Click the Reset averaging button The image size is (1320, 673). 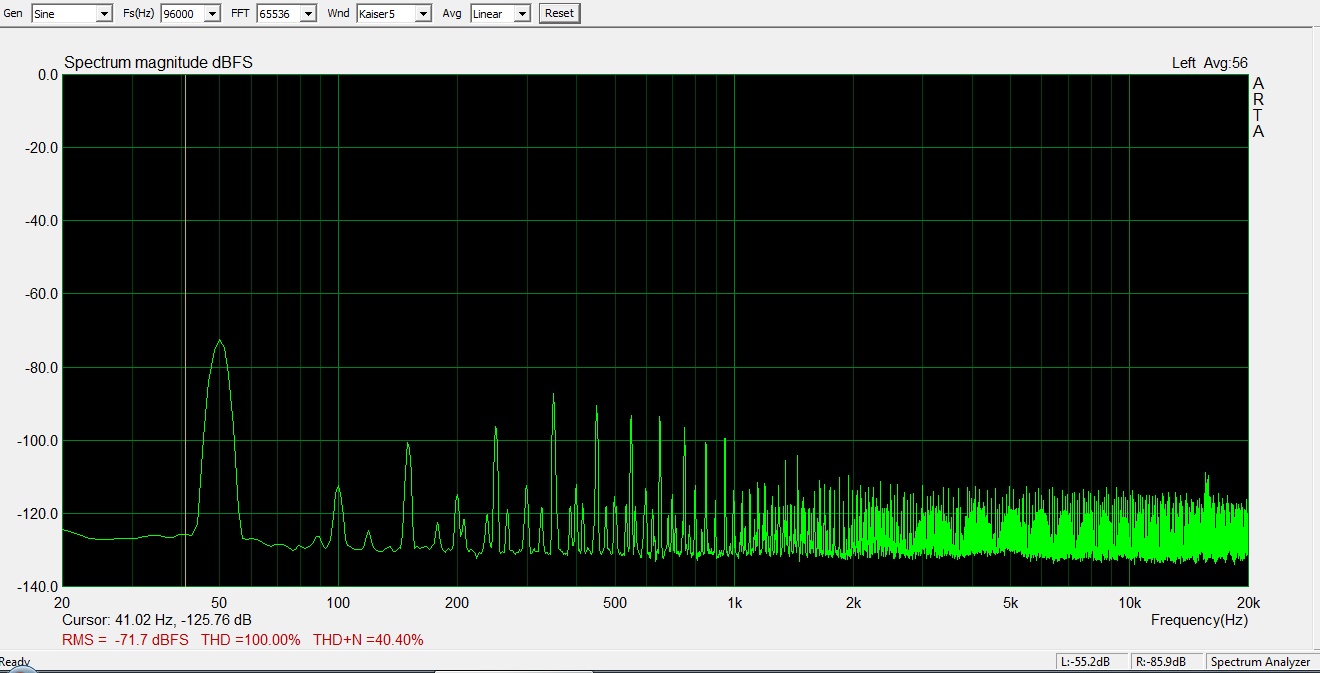[559, 13]
